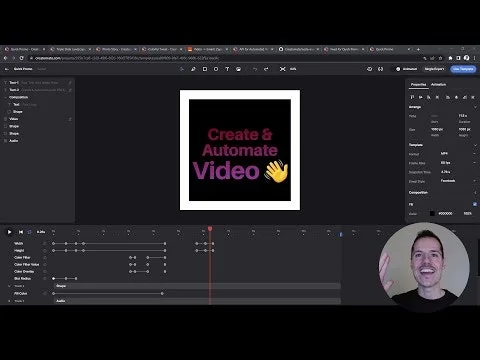Collapse the Template section
The width and height of the screenshot is (480, 360).
click(475, 145)
